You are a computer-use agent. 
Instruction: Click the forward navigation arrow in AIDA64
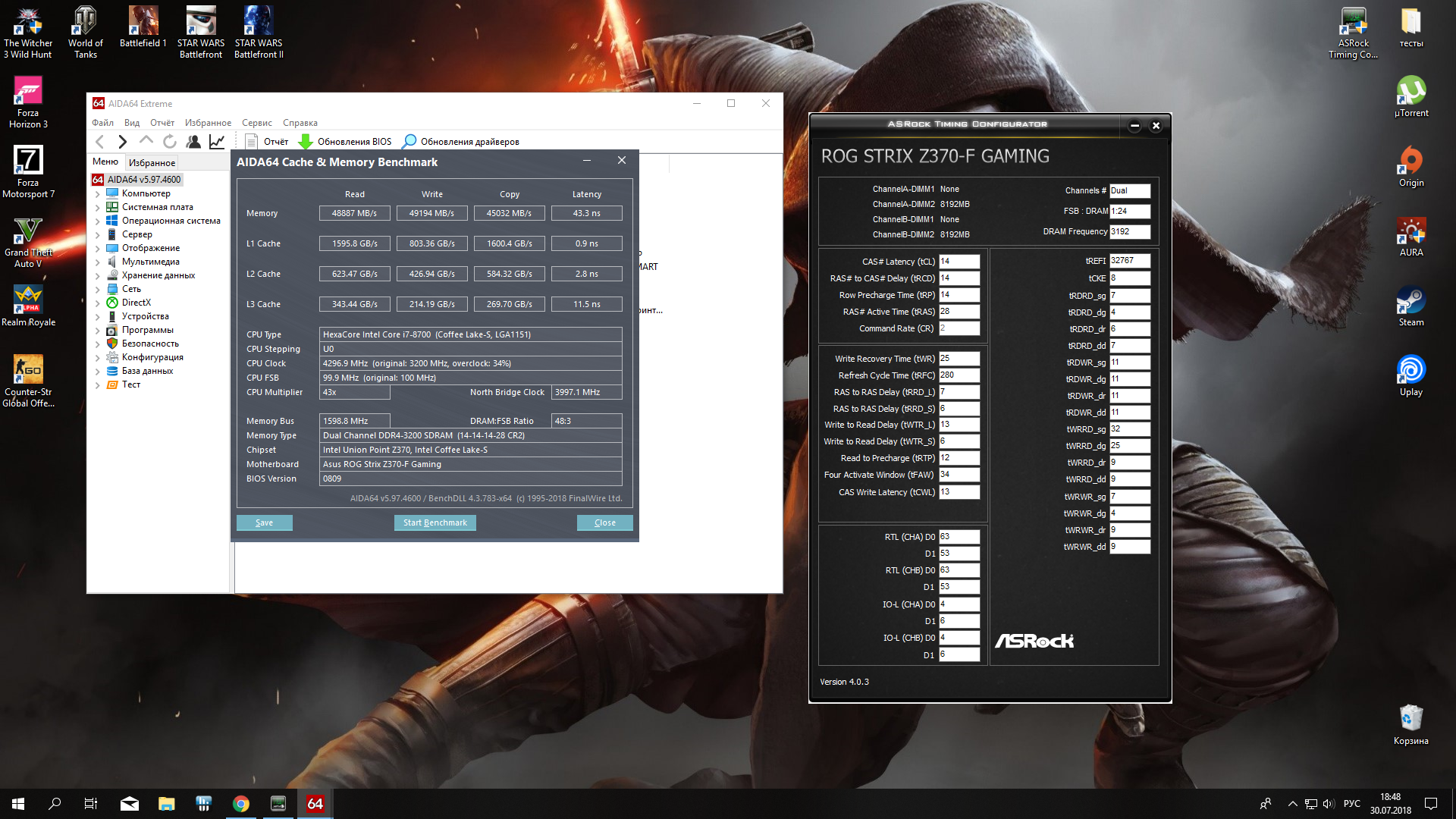pyautogui.click(x=122, y=142)
